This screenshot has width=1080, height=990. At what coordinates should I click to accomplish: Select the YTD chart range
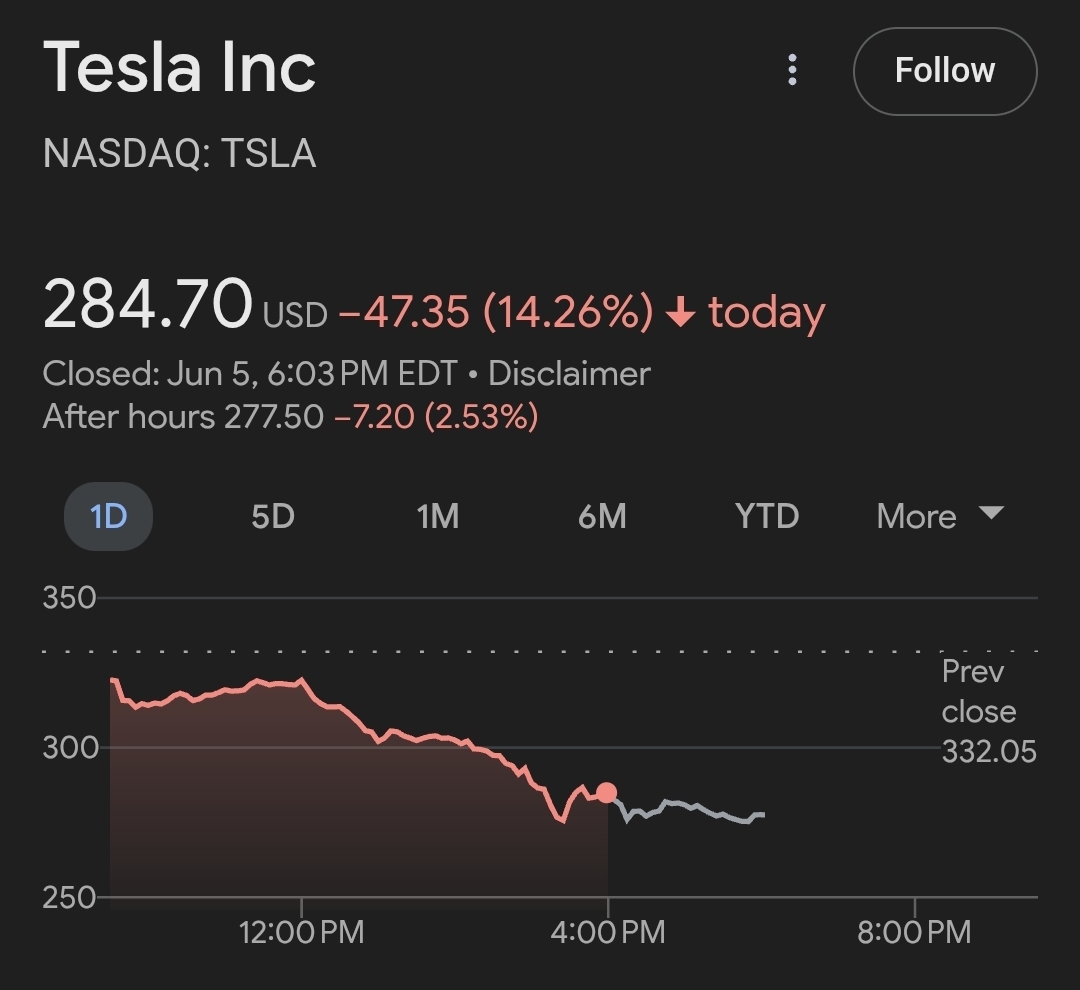767,516
